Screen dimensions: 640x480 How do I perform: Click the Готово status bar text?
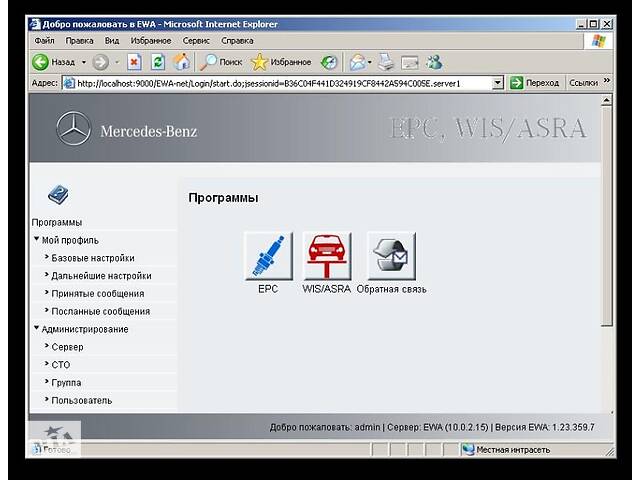[57, 449]
